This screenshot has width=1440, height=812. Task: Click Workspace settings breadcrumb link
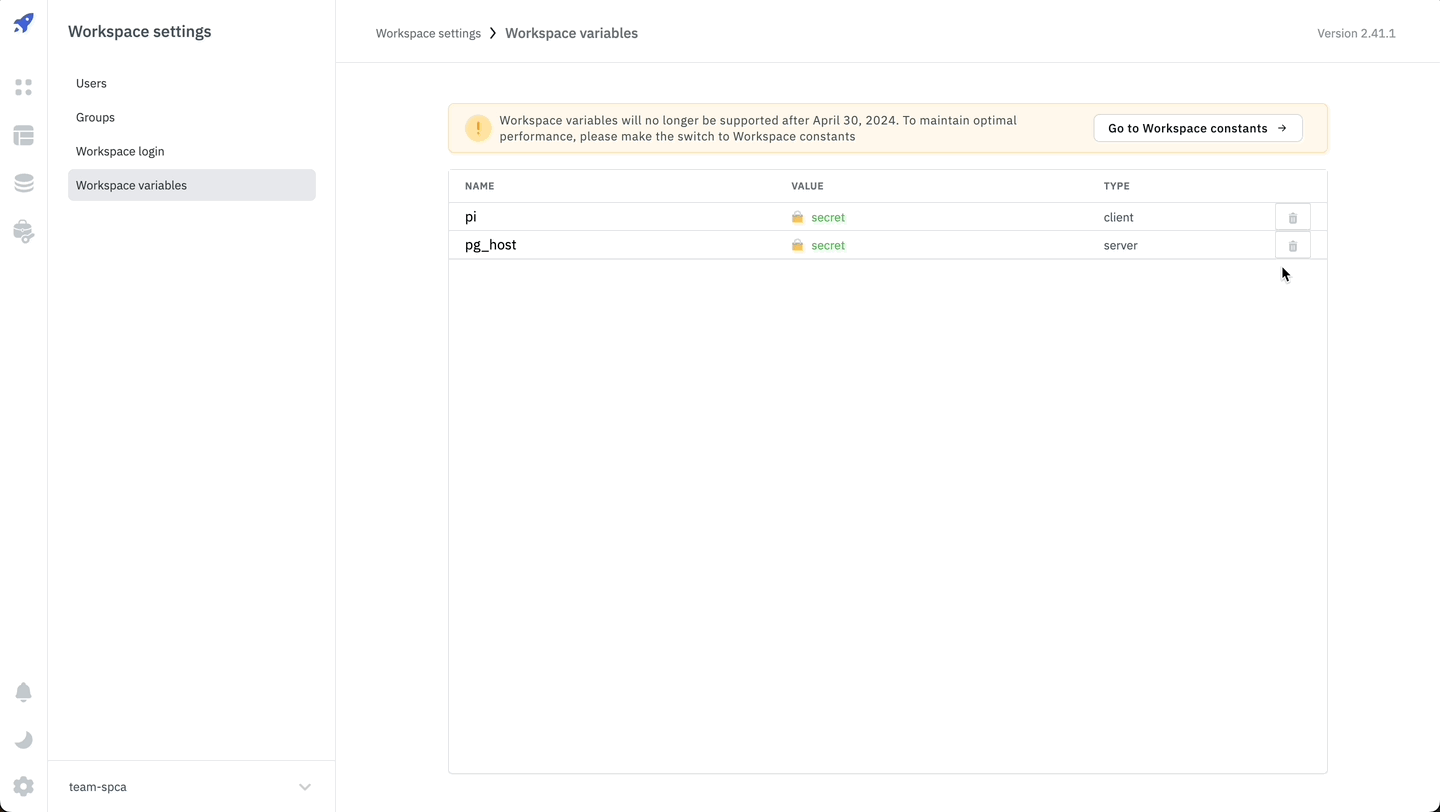click(x=428, y=33)
